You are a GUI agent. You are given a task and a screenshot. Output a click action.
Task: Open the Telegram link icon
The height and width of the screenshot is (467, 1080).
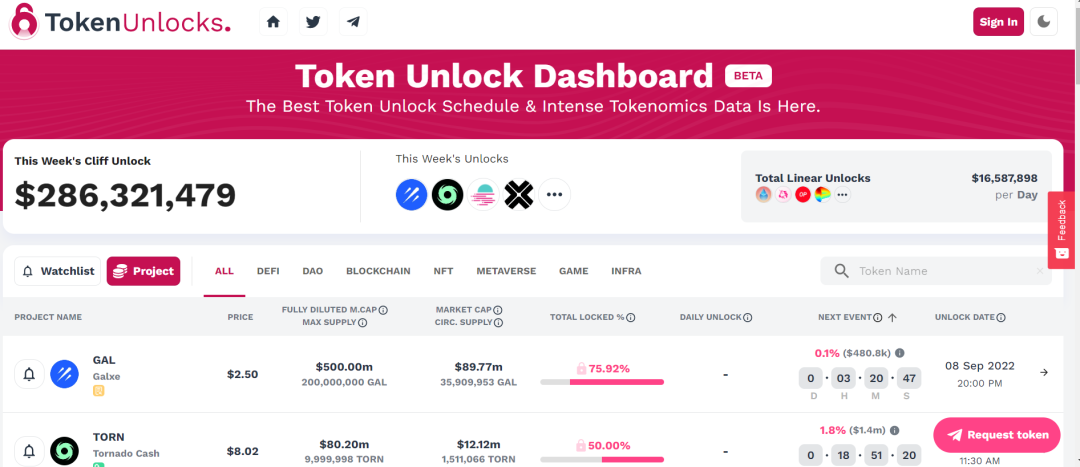click(352, 22)
